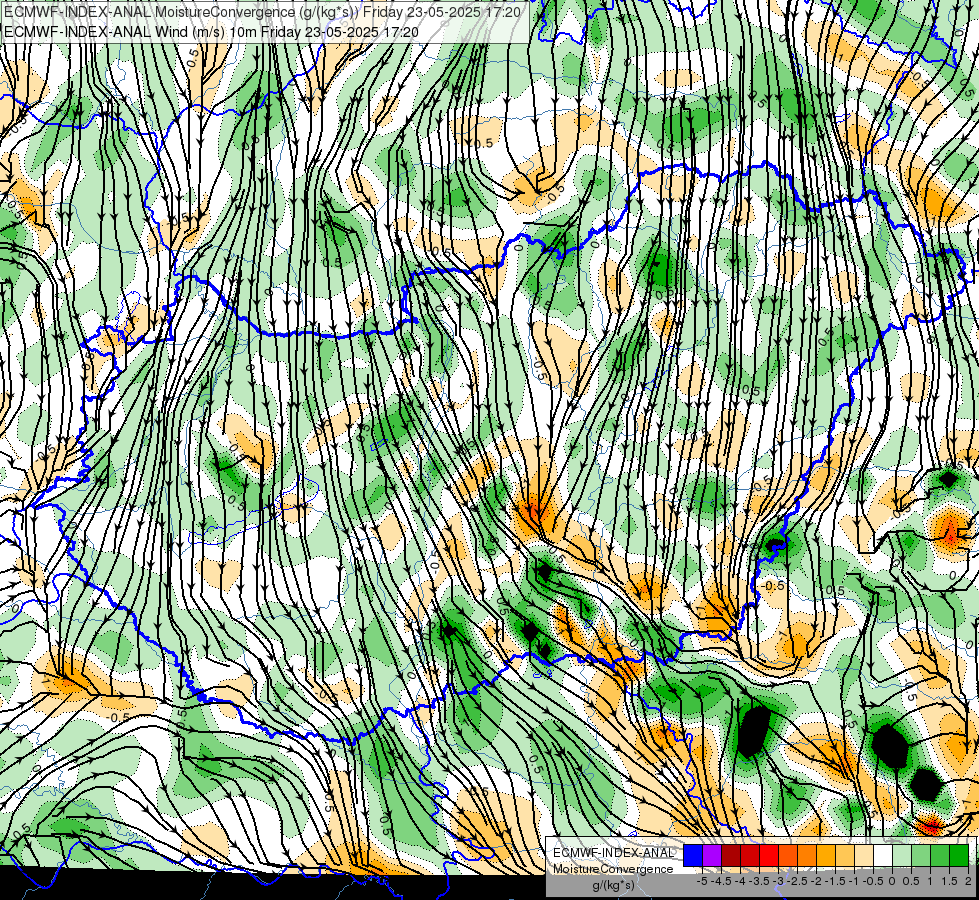The image size is (979, 900).
Task: Click the legend scale value -2.5
Action: tap(797, 881)
